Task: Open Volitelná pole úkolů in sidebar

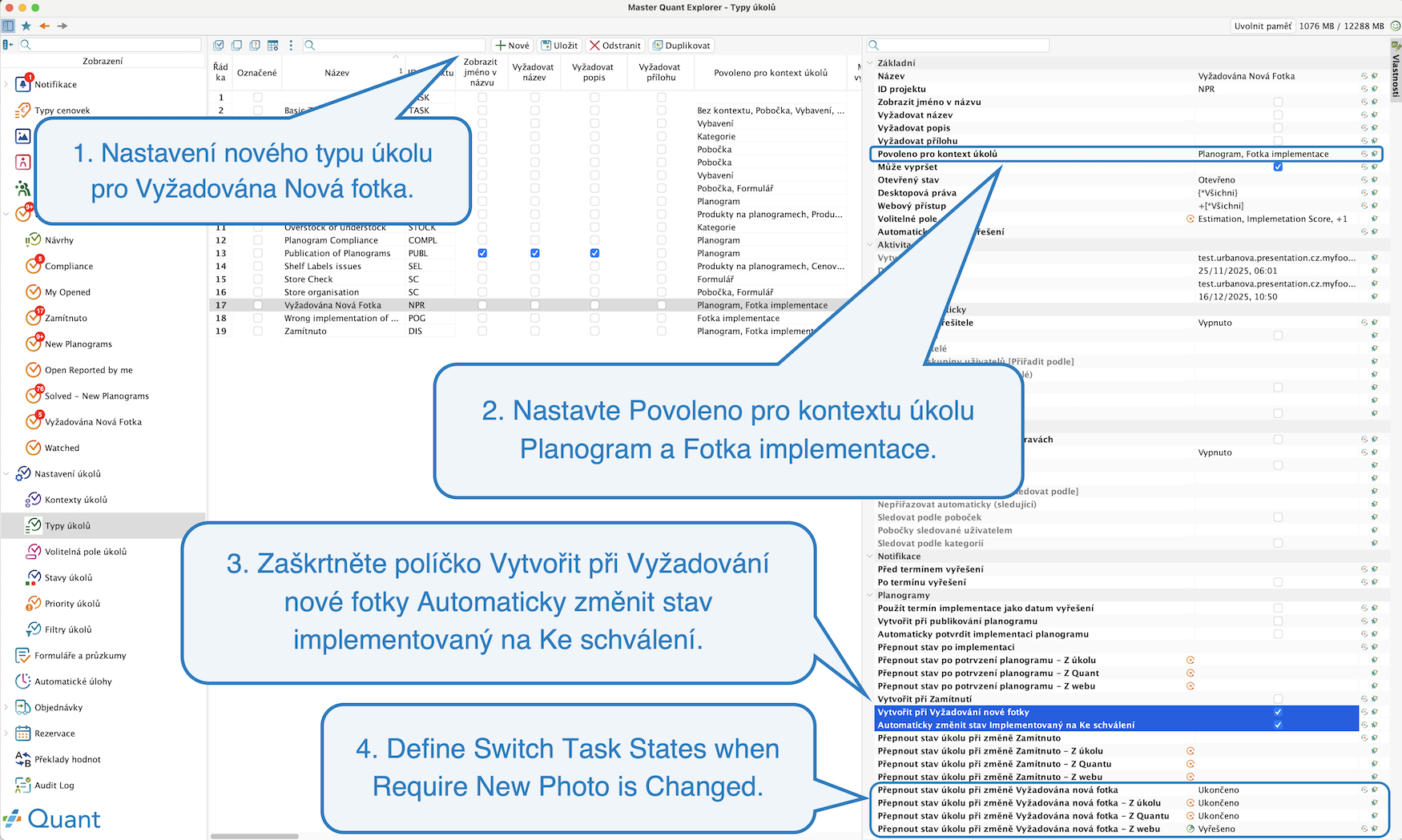Action: (86, 552)
